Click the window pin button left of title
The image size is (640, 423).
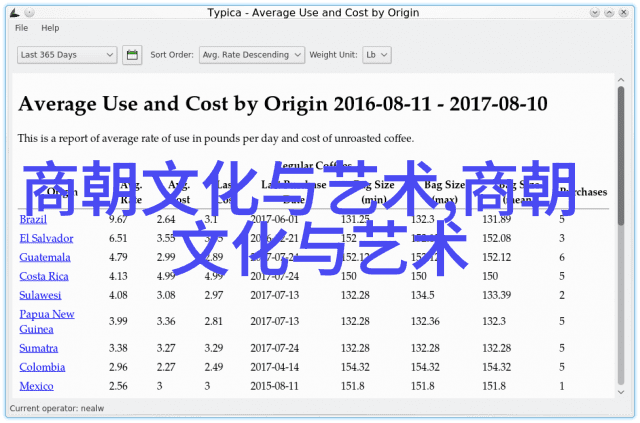coord(29,13)
